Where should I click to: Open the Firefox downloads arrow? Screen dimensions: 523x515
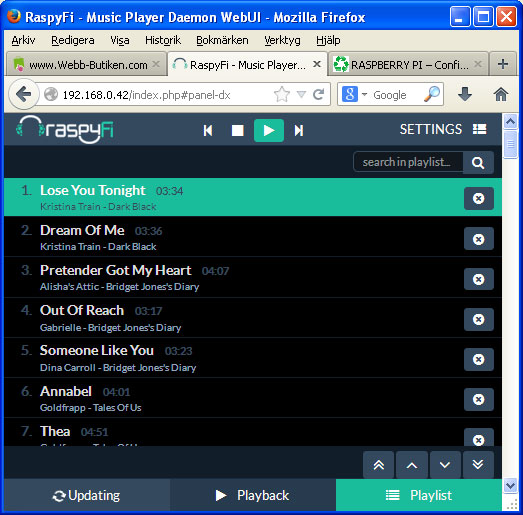click(465, 94)
